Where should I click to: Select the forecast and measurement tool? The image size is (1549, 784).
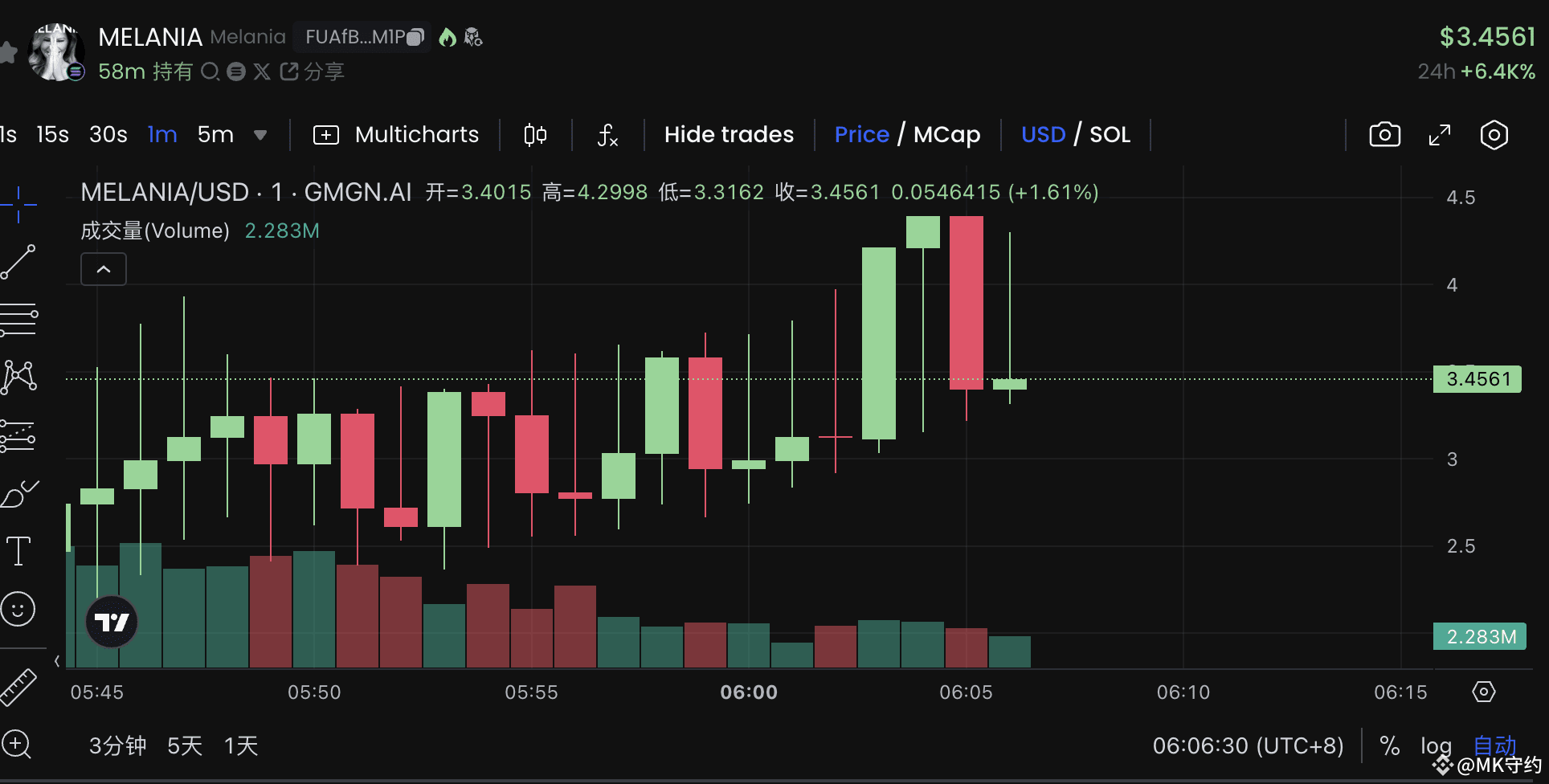18,435
